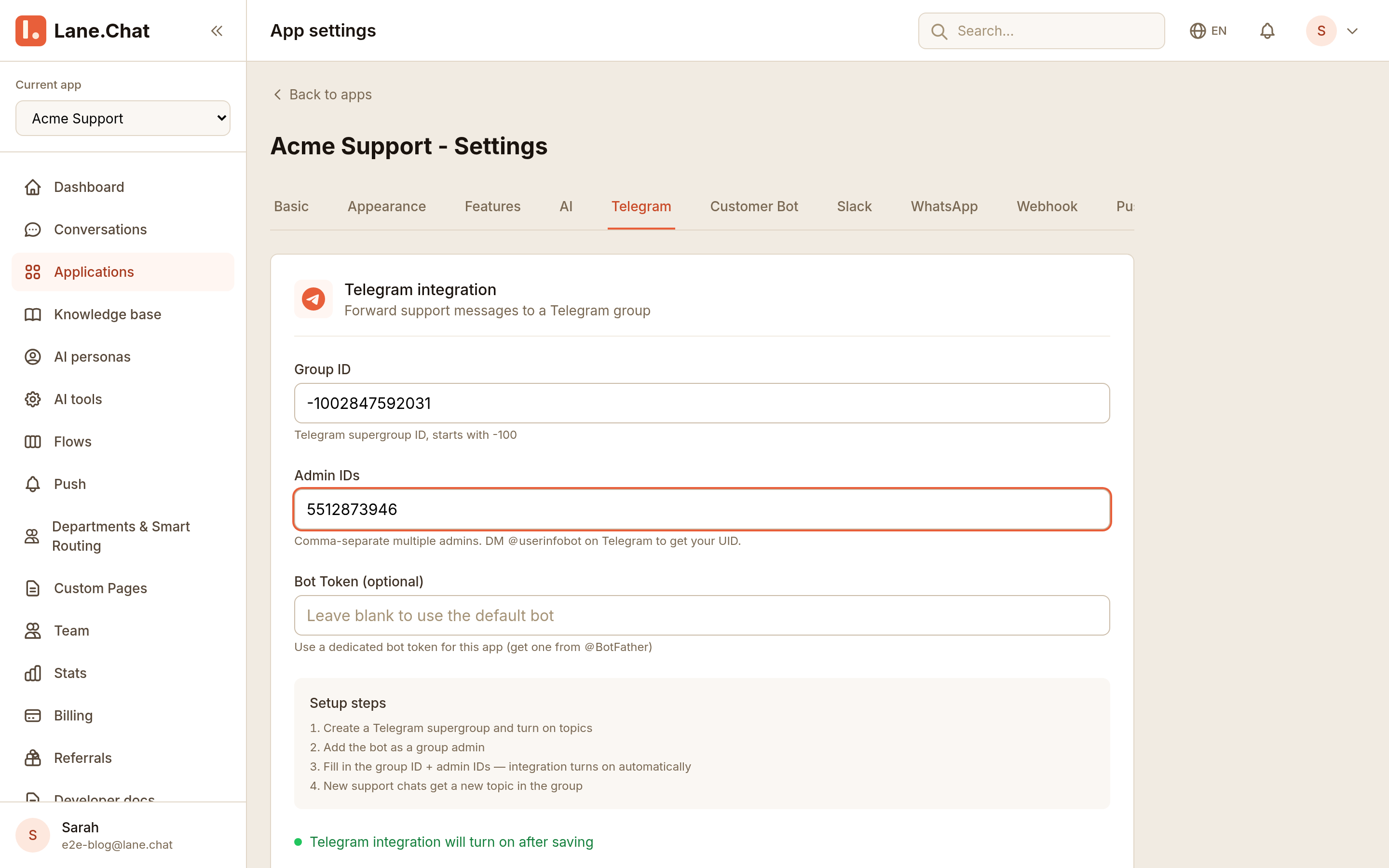Click the AI tools gear icon
The height and width of the screenshot is (868, 1389).
[33, 400]
